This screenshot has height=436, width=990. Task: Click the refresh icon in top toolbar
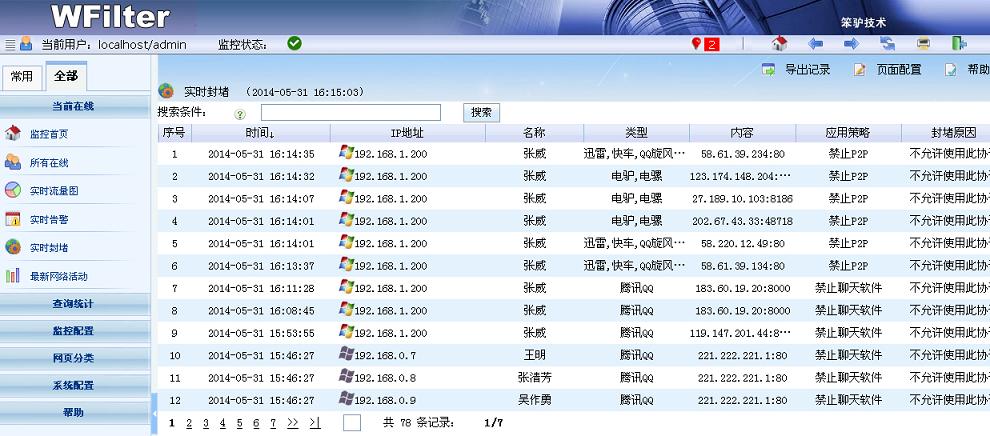[887, 44]
